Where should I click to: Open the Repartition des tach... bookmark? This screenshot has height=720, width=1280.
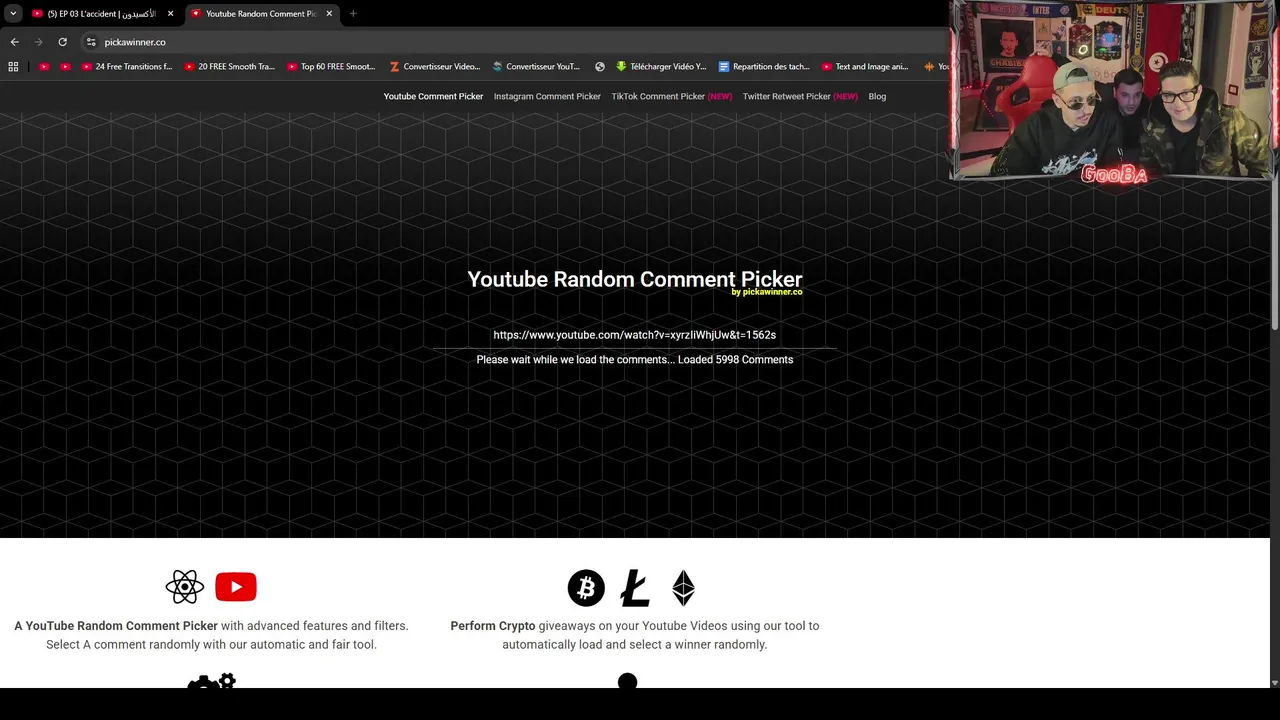764,67
